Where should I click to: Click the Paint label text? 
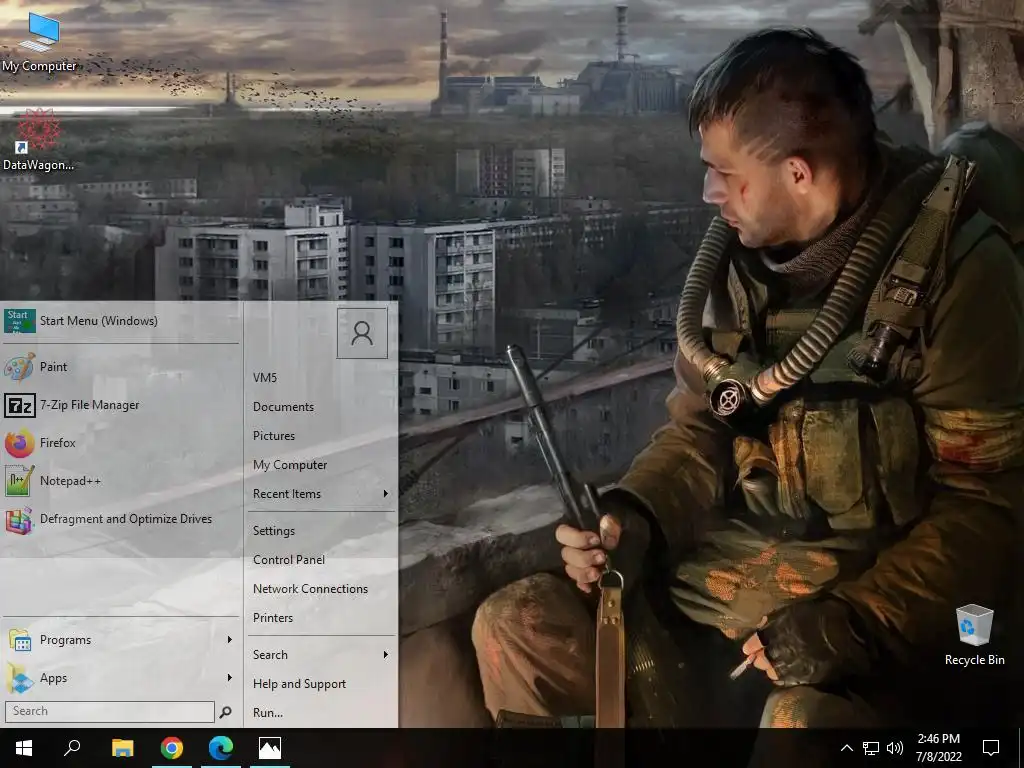pyautogui.click(x=53, y=367)
